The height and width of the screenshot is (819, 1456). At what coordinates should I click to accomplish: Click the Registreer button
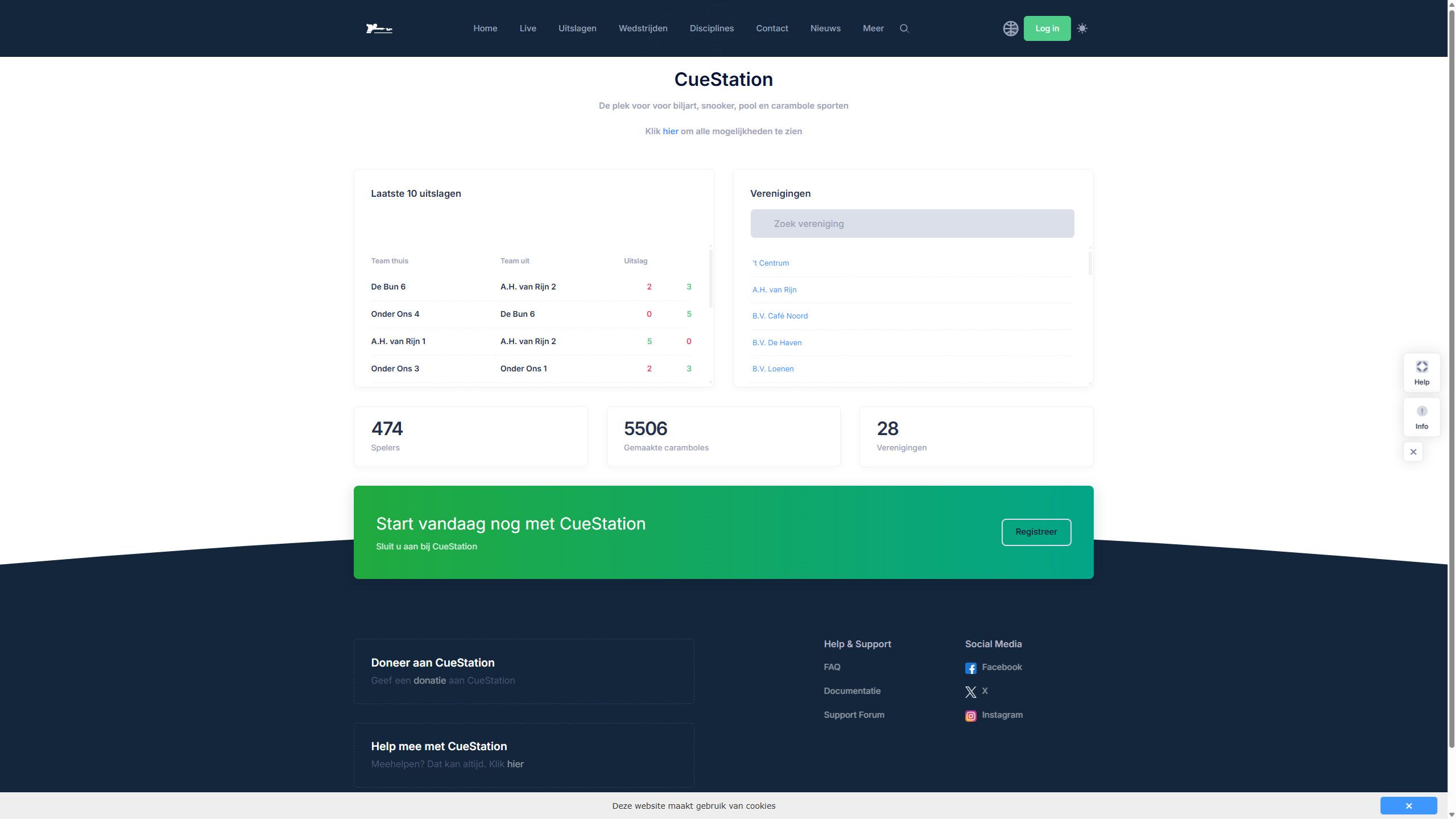pyautogui.click(x=1036, y=532)
